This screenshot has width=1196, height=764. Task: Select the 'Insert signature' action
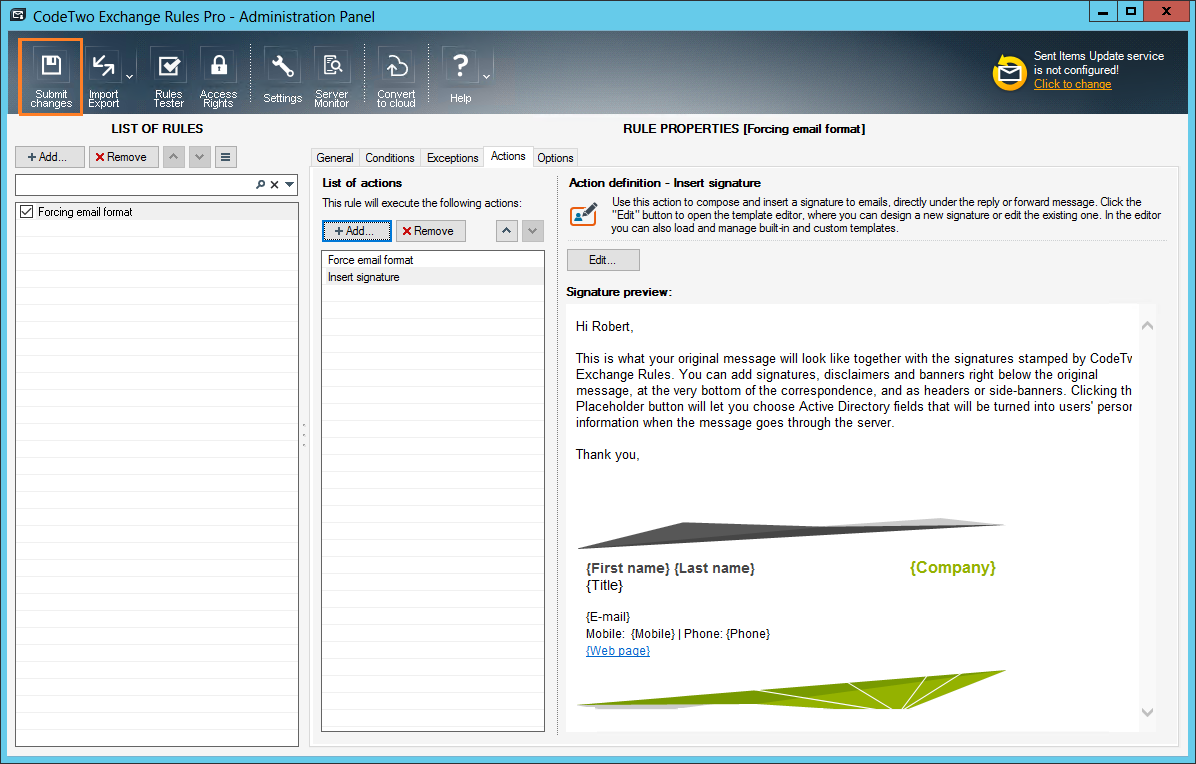(433, 277)
